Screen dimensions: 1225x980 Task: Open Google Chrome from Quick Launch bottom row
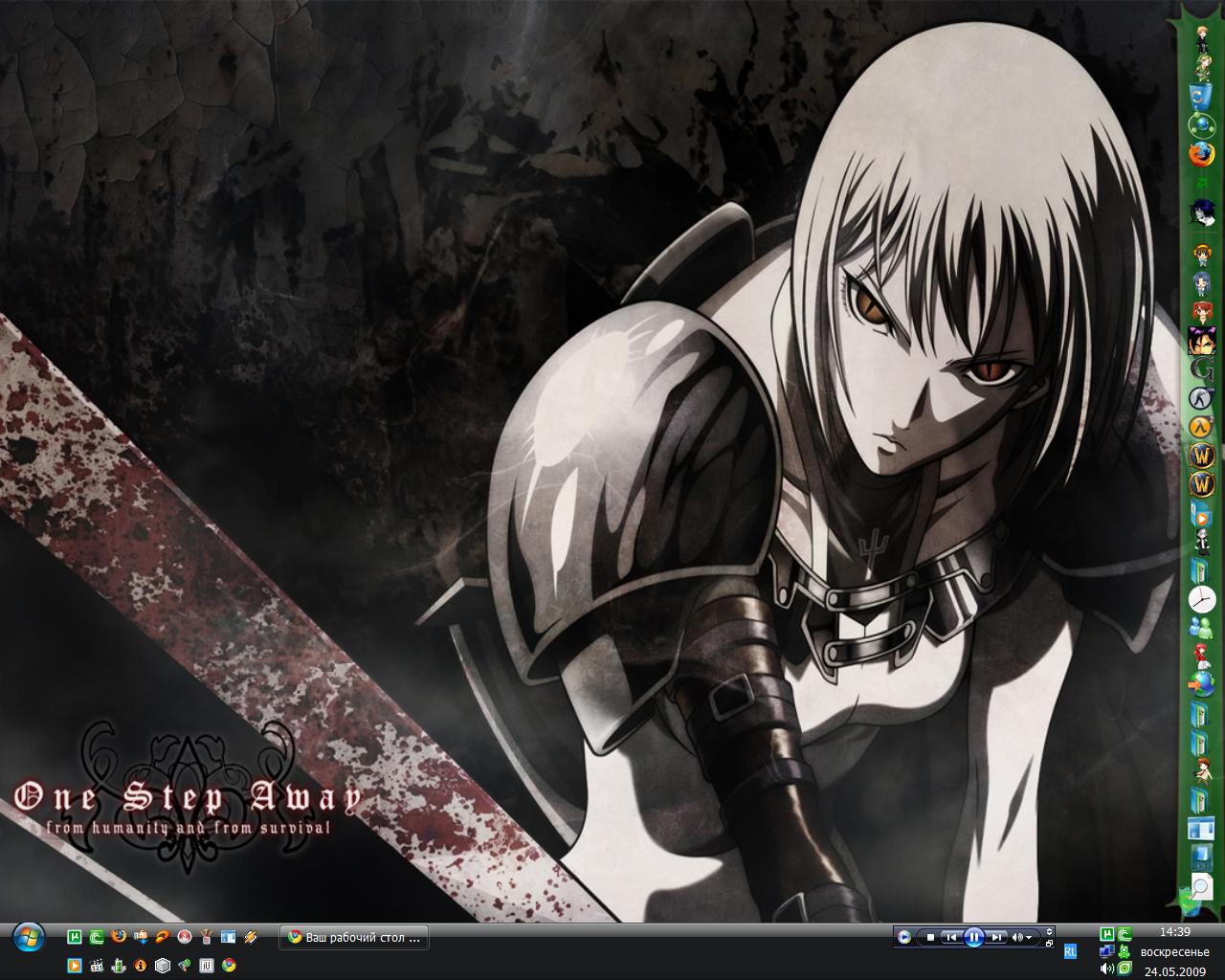point(229,966)
